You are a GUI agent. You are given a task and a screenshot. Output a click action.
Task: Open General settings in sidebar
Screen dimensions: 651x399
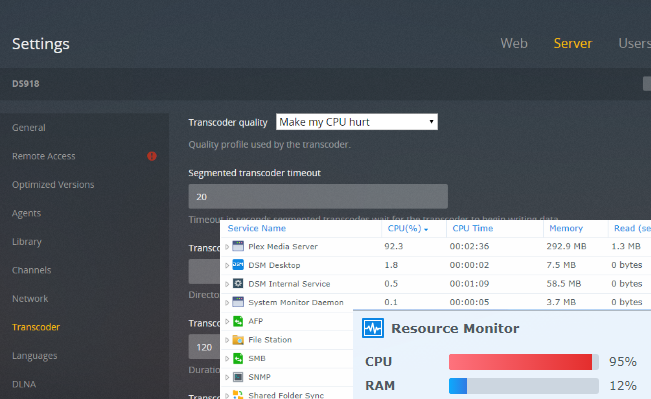click(x=29, y=127)
